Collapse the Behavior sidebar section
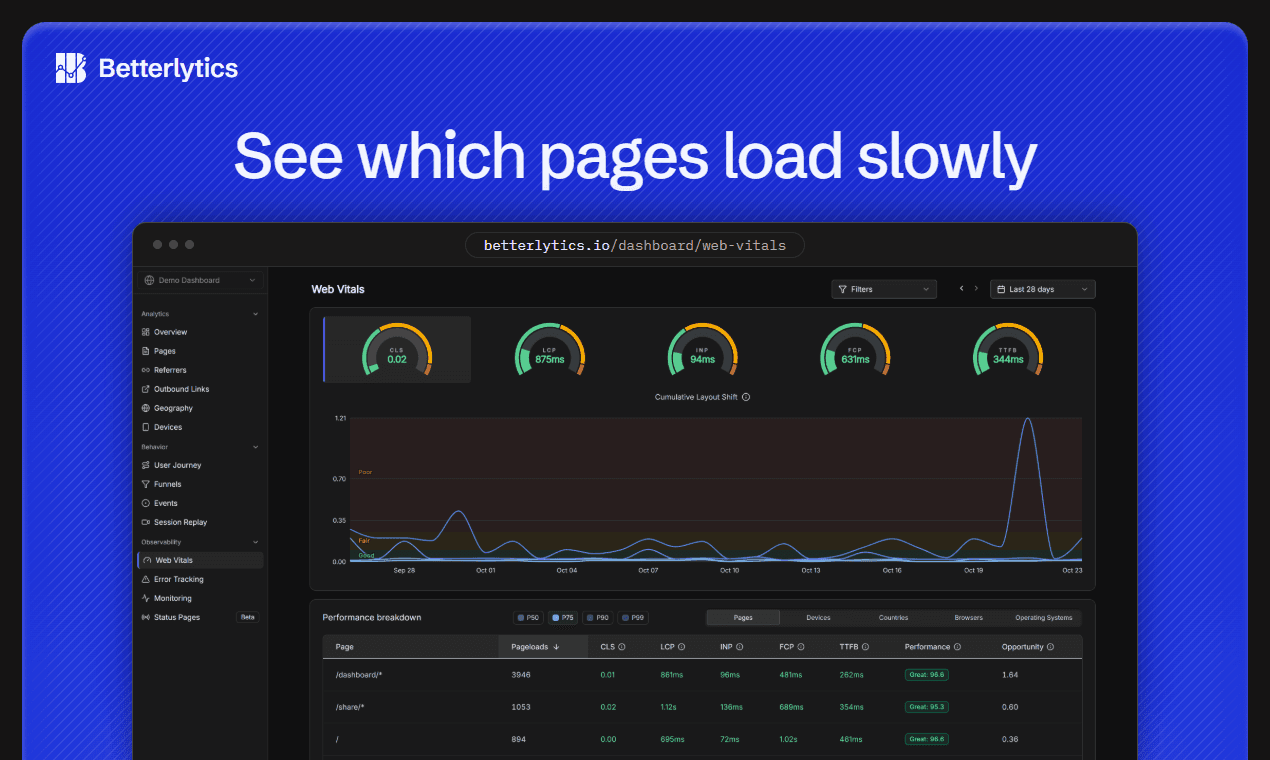1270x760 pixels. (x=255, y=447)
